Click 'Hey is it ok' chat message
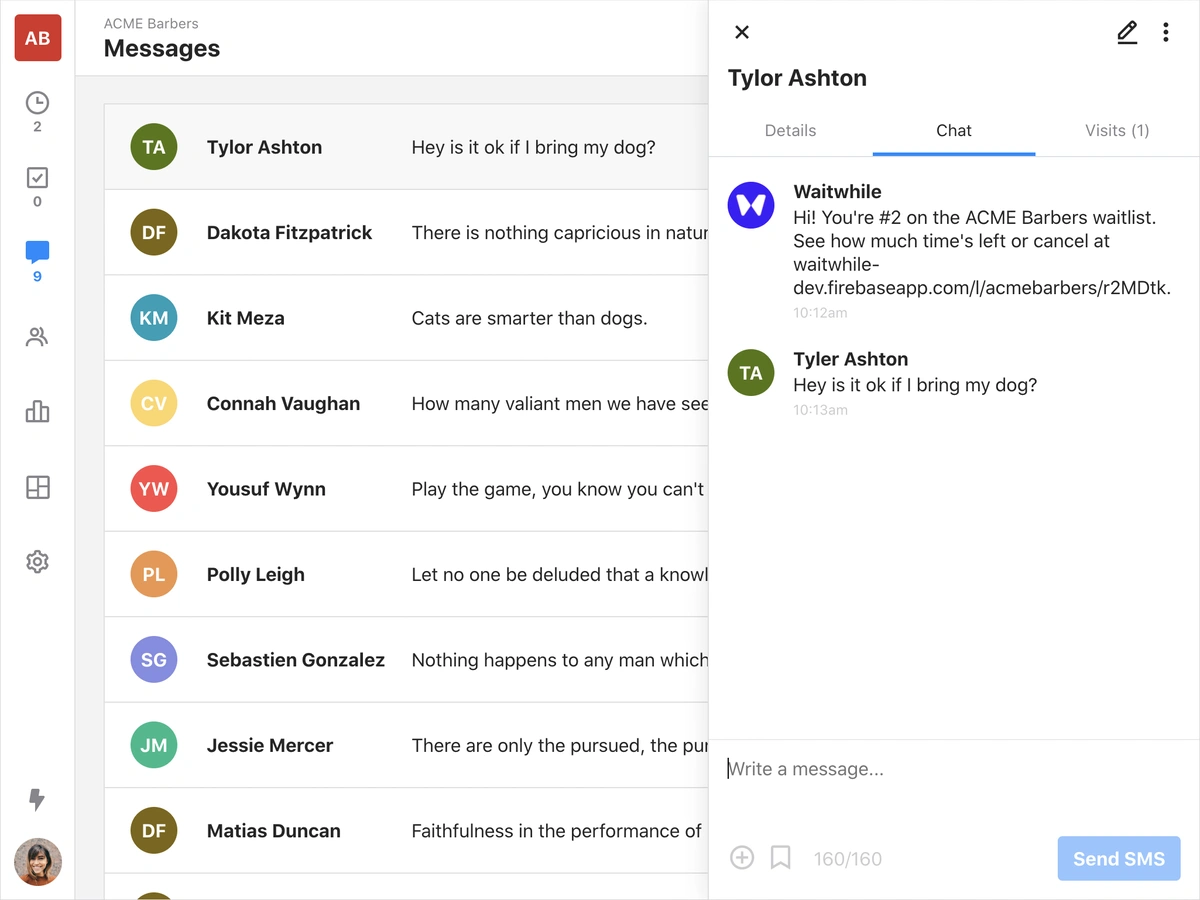Image resolution: width=1200 pixels, height=900 pixels. click(915, 385)
